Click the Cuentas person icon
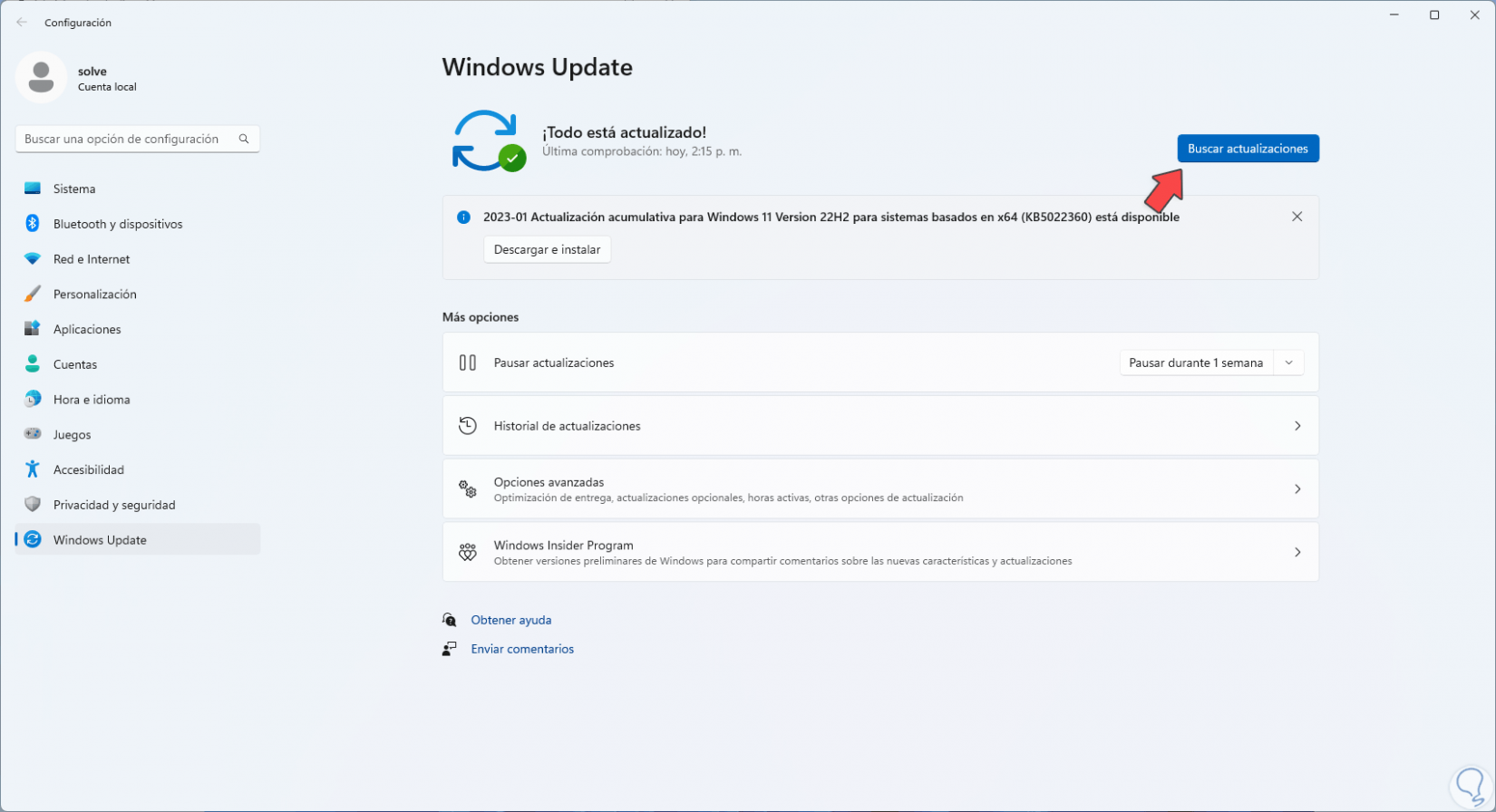The image size is (1496, 812). pyautogui.click(x=33, y=364)
